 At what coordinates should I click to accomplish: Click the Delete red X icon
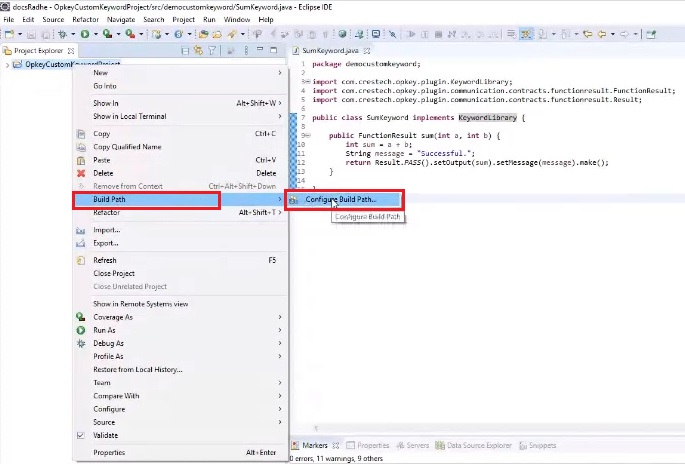pyautogui.click(x=82, y=173)
